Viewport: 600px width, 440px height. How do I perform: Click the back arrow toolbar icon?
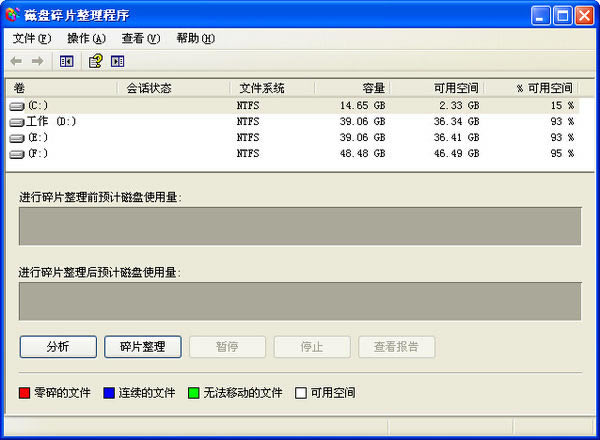[17, 61]
